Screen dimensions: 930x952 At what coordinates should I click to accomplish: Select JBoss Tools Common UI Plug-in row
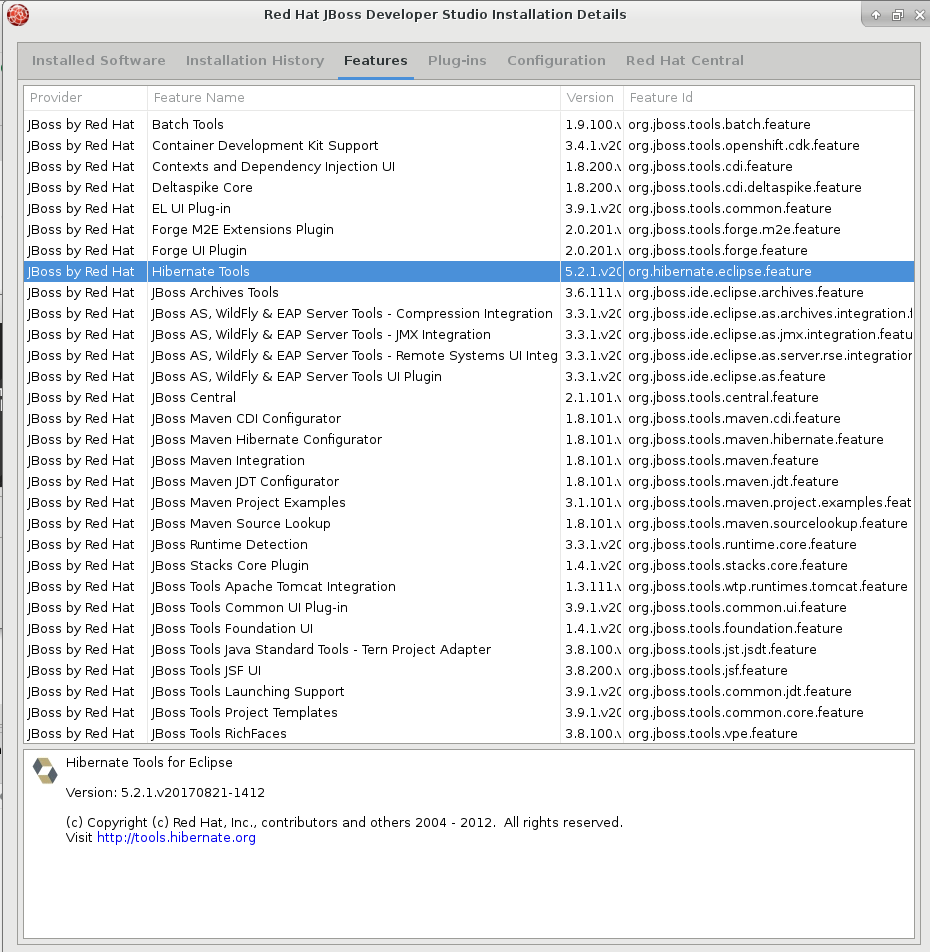[x=469, y=608]
